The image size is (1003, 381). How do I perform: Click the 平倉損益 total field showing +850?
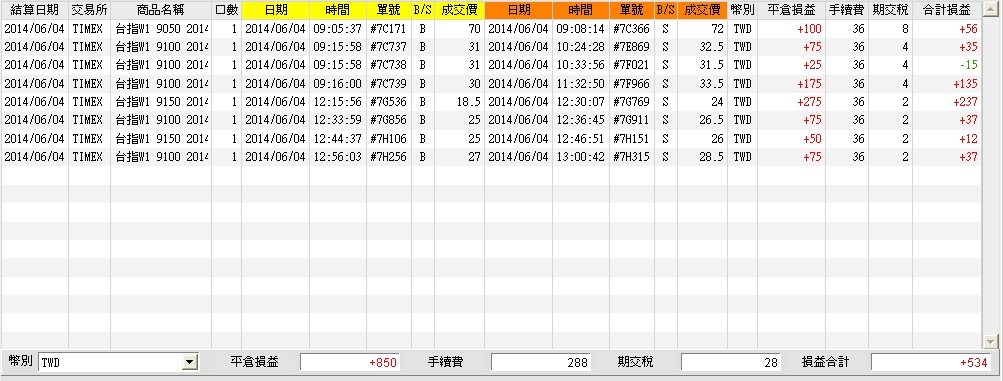[x=350, y=362]
